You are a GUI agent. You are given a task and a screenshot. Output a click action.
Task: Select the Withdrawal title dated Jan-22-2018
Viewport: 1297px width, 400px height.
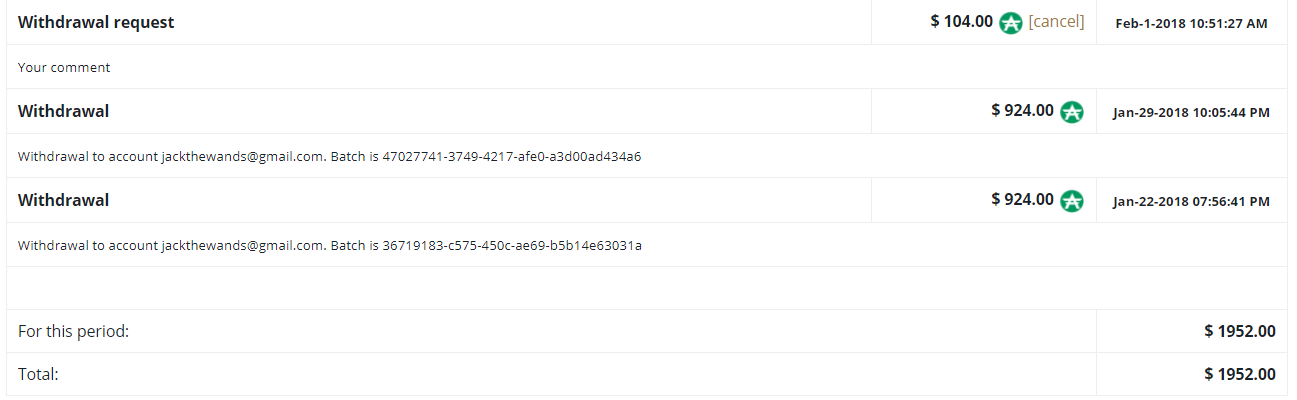click(x=64, y=200)
